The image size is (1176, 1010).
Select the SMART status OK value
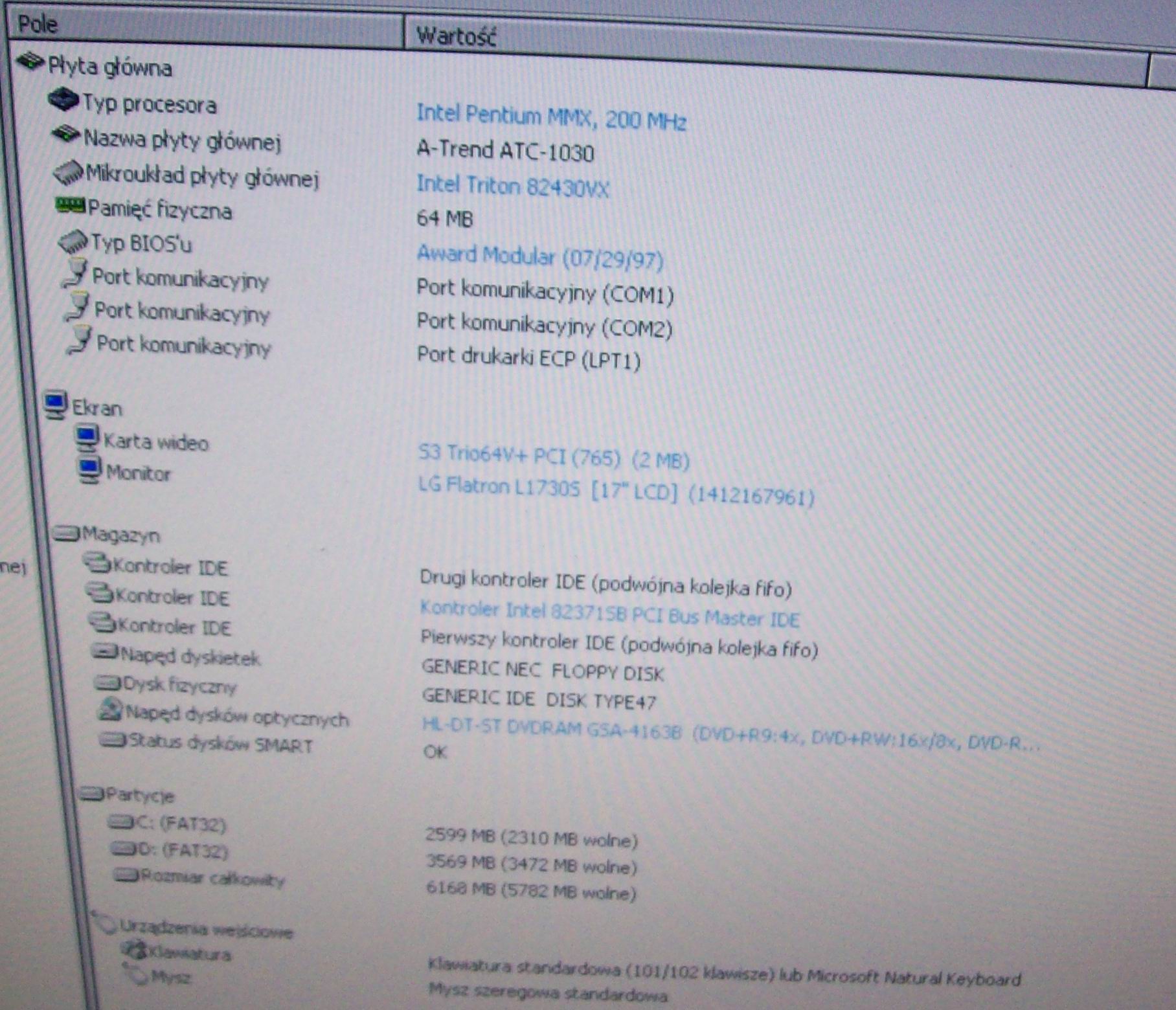tap(435, 752)
